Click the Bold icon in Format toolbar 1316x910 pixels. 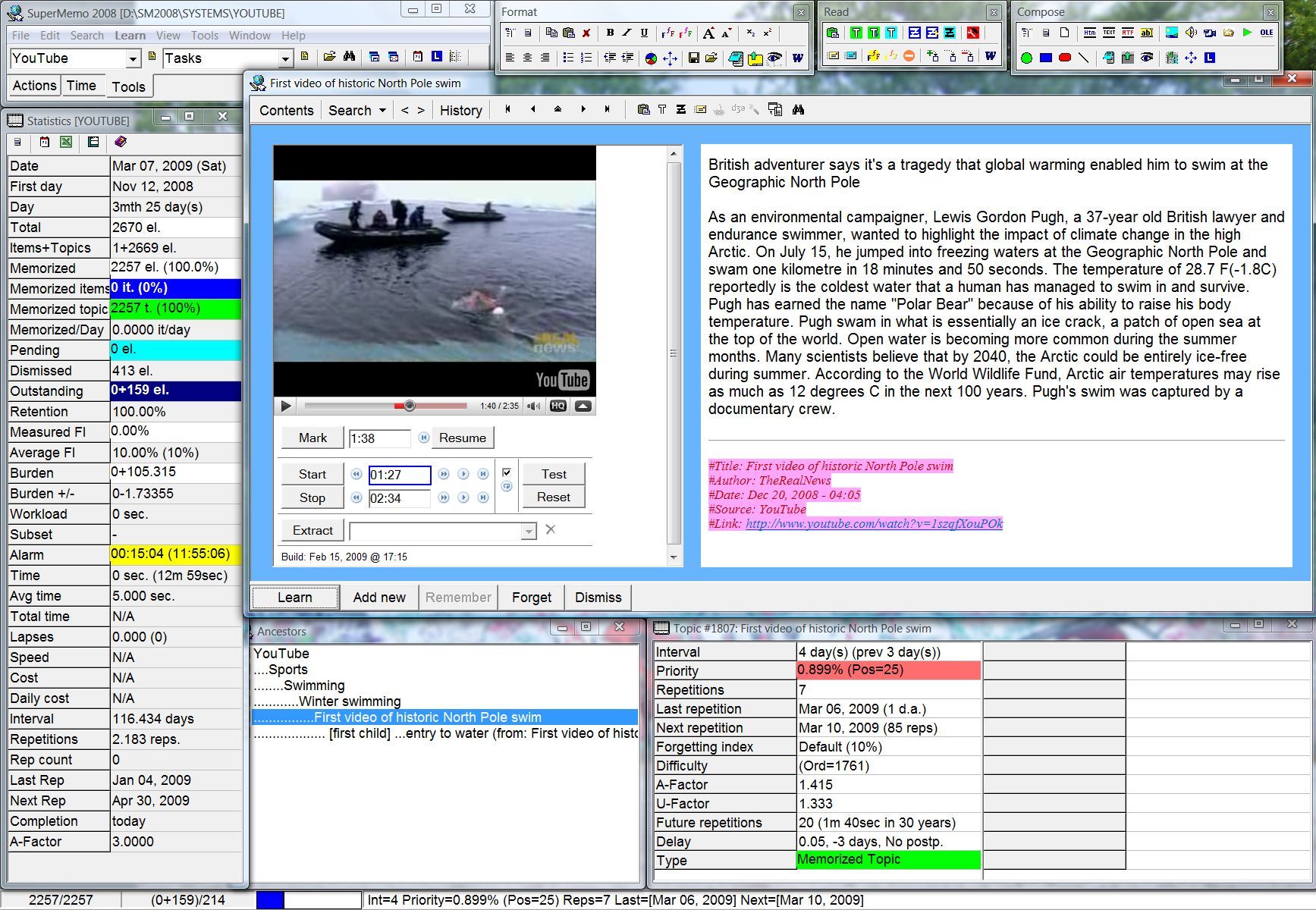coord(610,33)
